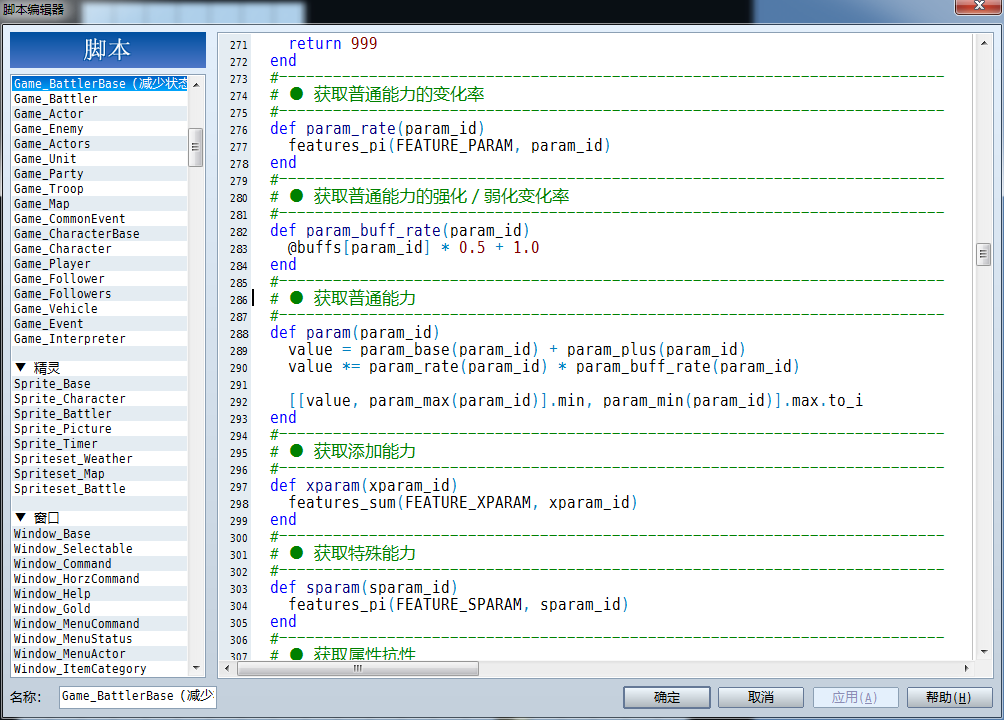Select Game_Enemy from the list
Viewport: 1004px width, 720px height.
click(101, 129)
